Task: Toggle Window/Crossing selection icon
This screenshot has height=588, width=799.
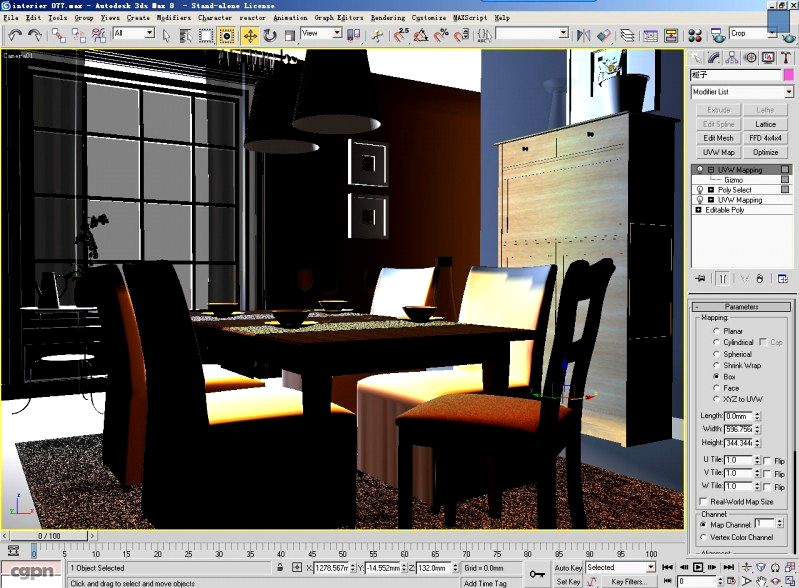Action: tap(226, 35)
